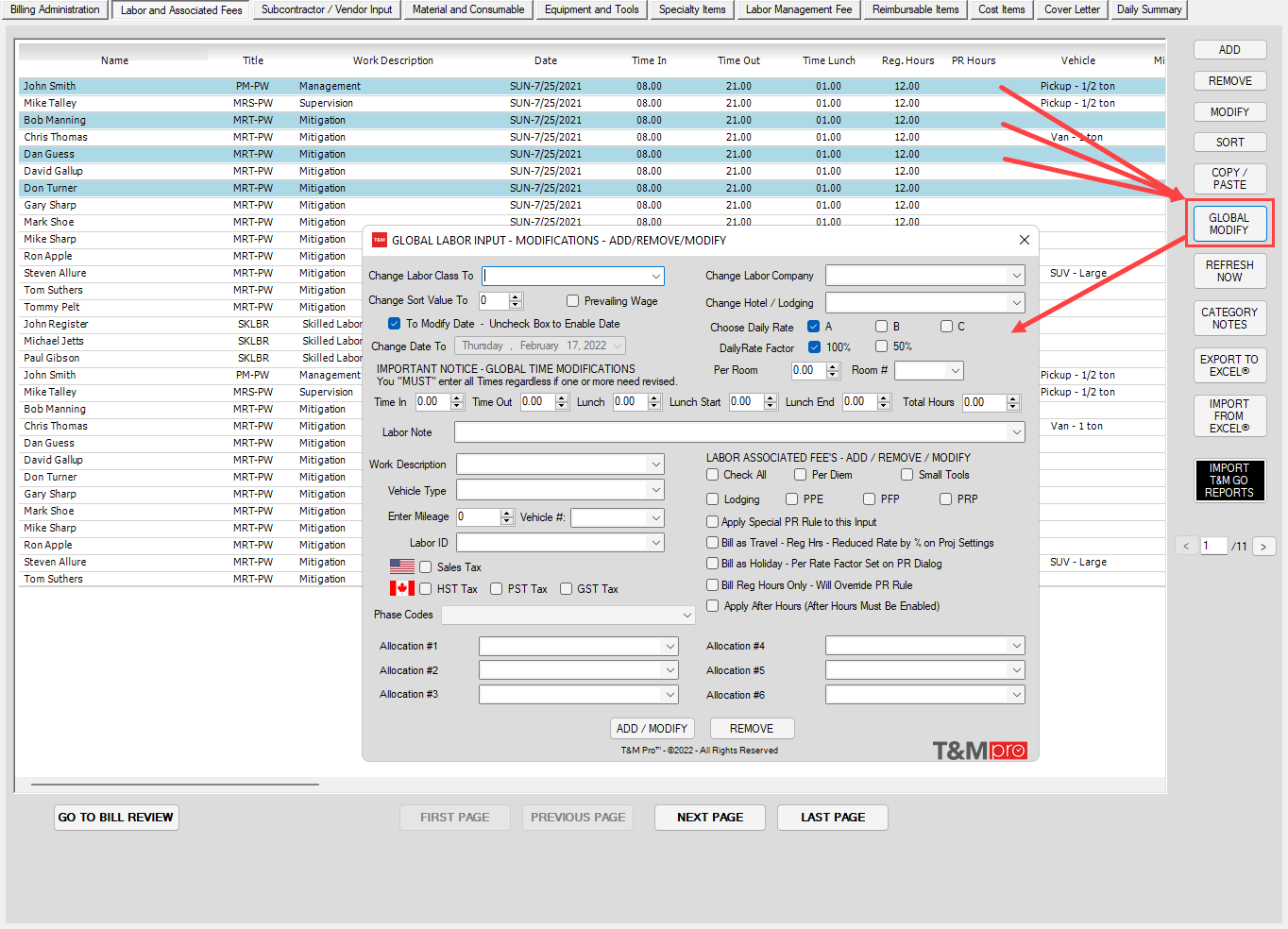Select the 50% daily rate factor
Image resolution: width=1288 pixels, height=929 pixels.
click(881, 346)
